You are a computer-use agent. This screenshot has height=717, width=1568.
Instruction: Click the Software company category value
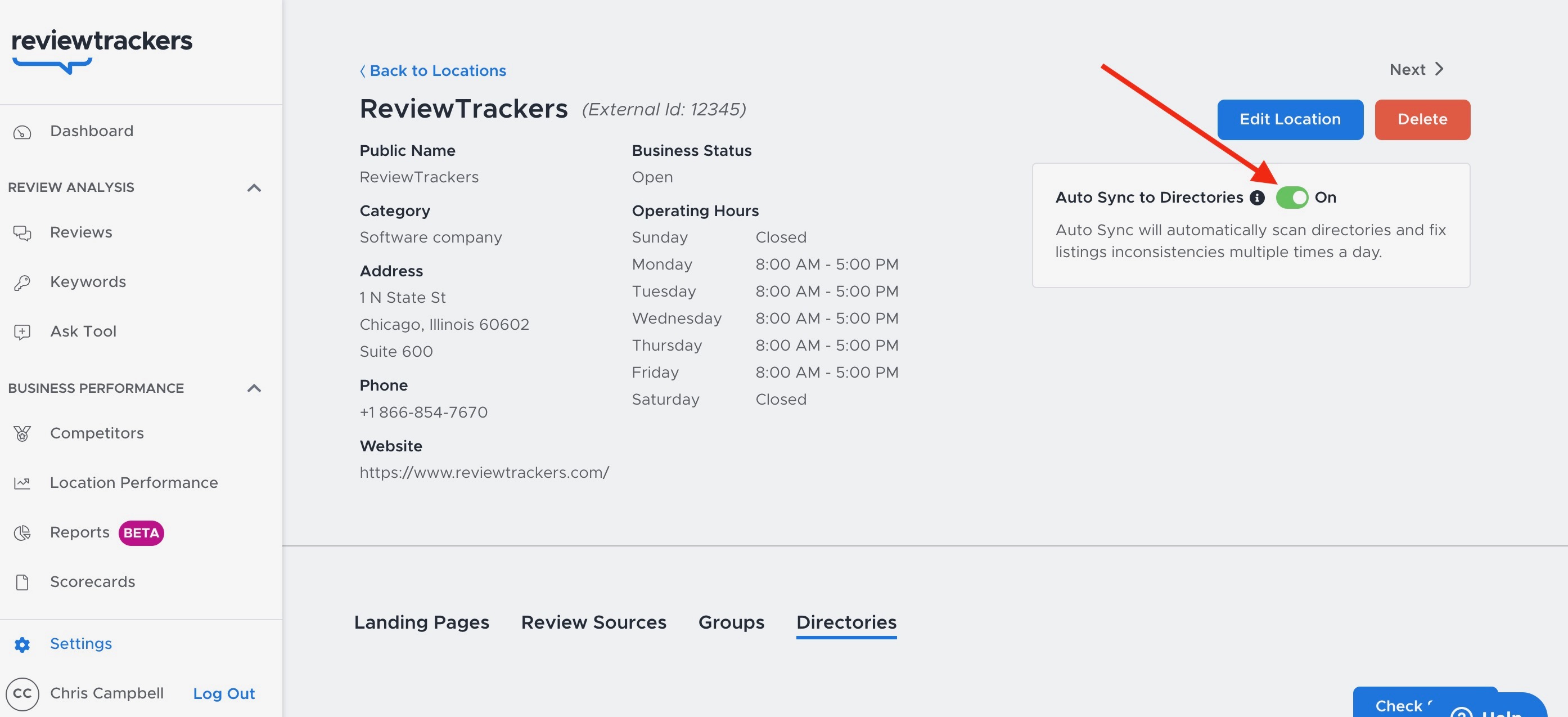(430, 237)
